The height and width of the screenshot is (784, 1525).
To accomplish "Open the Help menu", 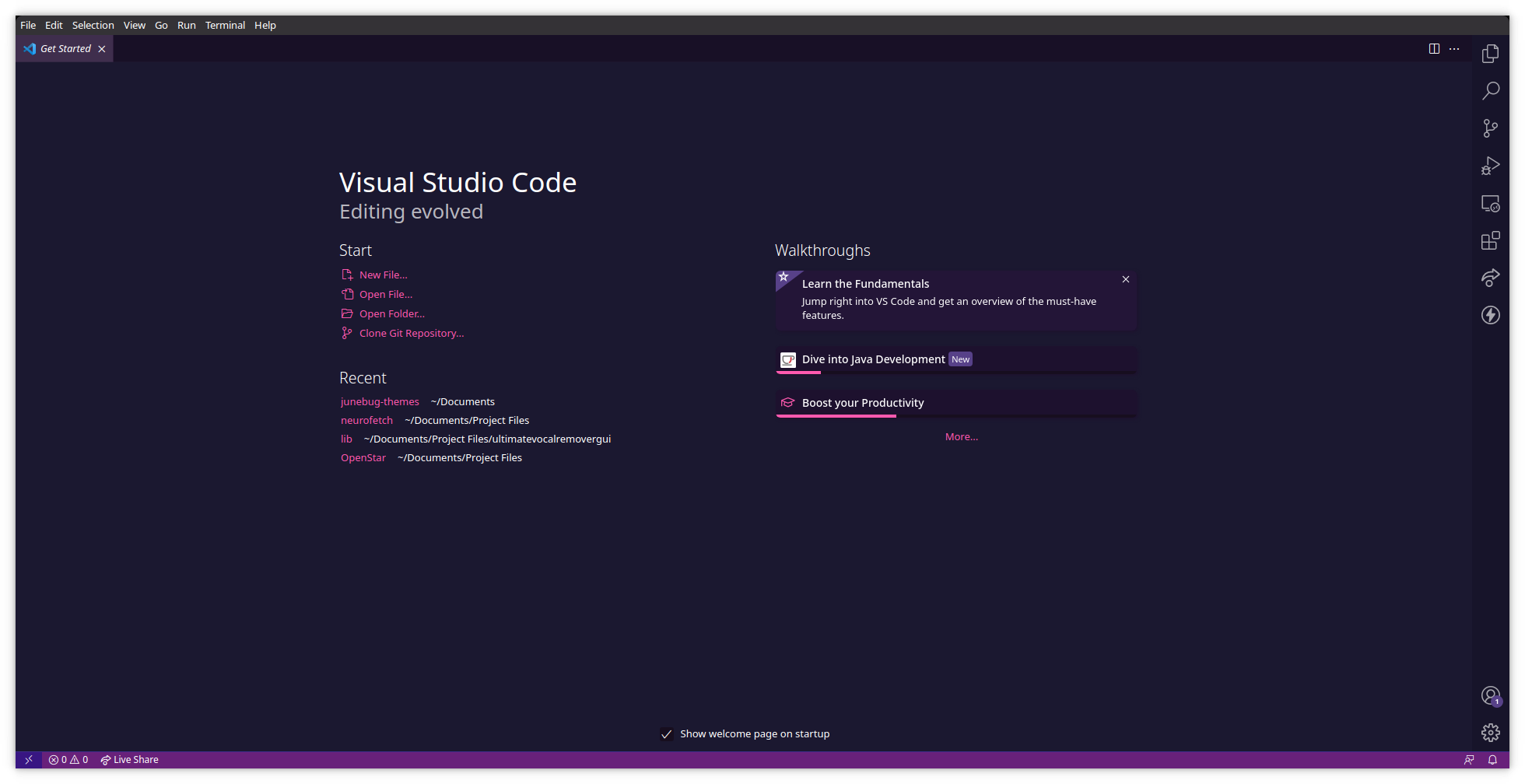I will [x=265, y=25].
